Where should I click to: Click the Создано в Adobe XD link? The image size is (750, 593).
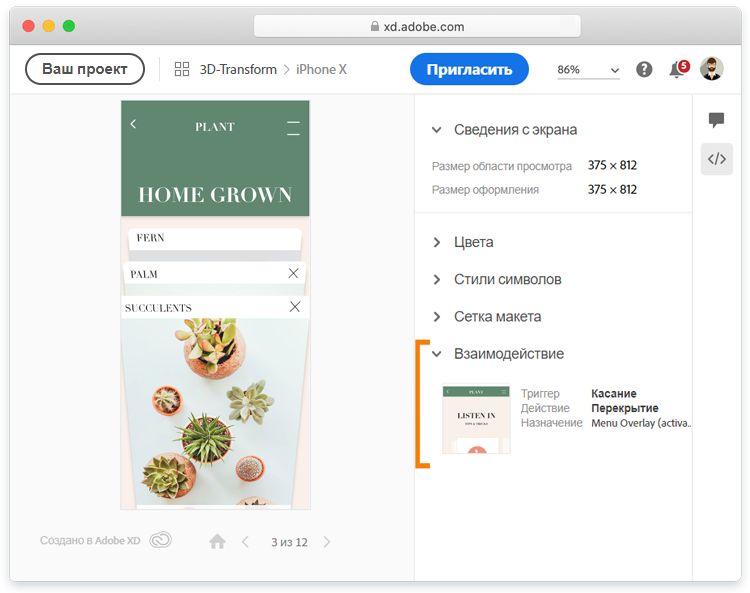pyautogui.click(x=90, y=540)
